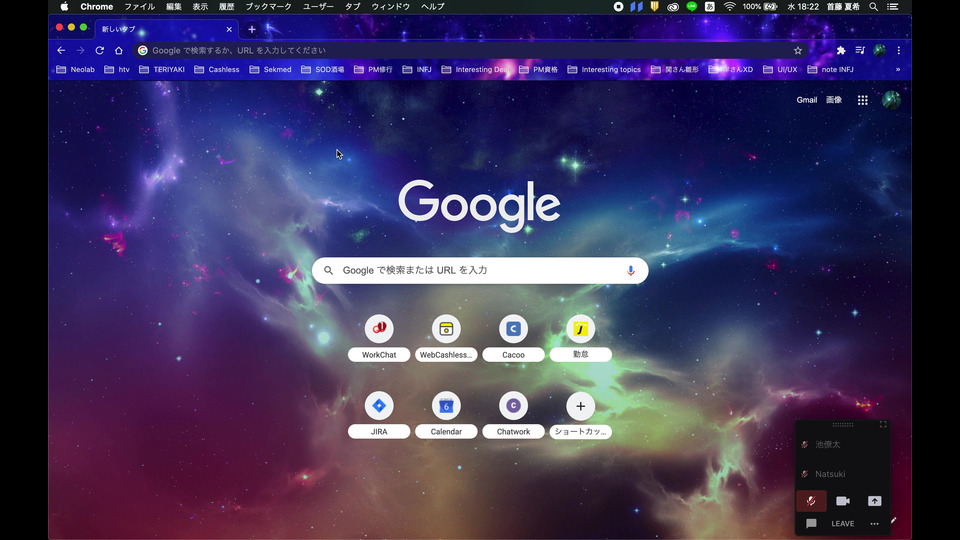
Task: Open the UI/UX bookmark folder
Action: click(780, 70)
